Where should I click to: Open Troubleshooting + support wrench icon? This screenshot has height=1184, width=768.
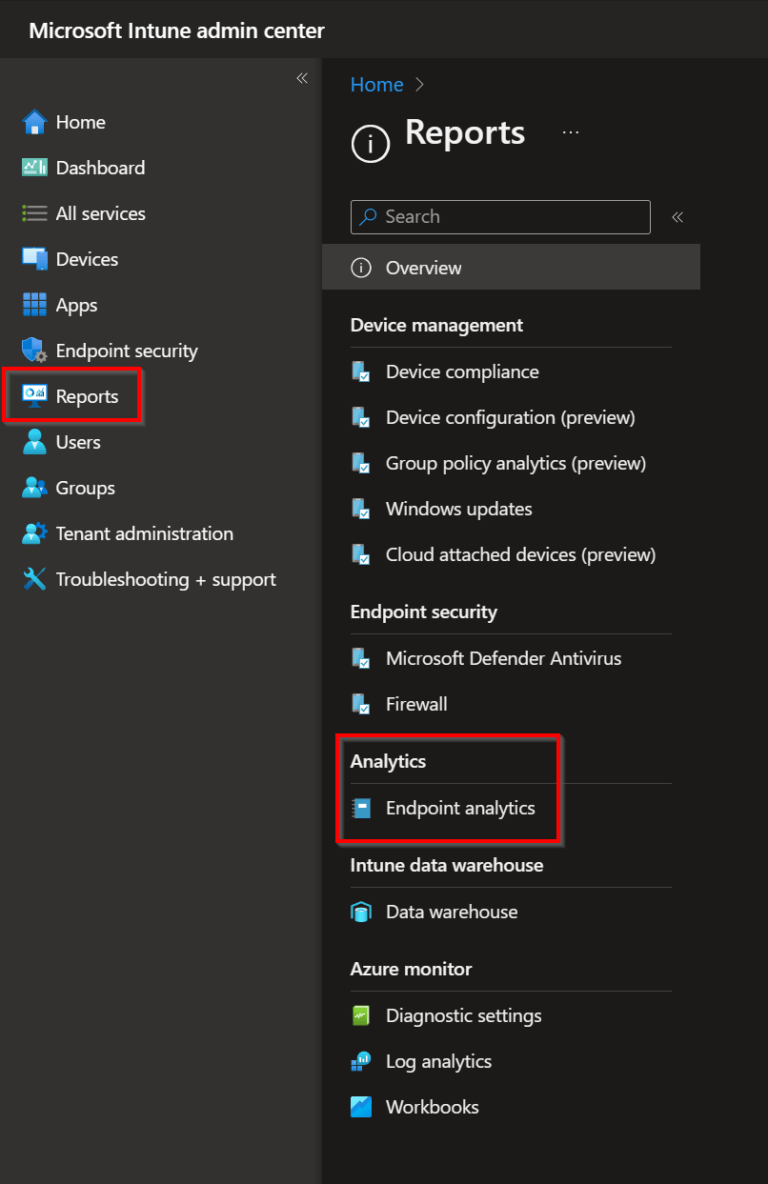(35, 579)
